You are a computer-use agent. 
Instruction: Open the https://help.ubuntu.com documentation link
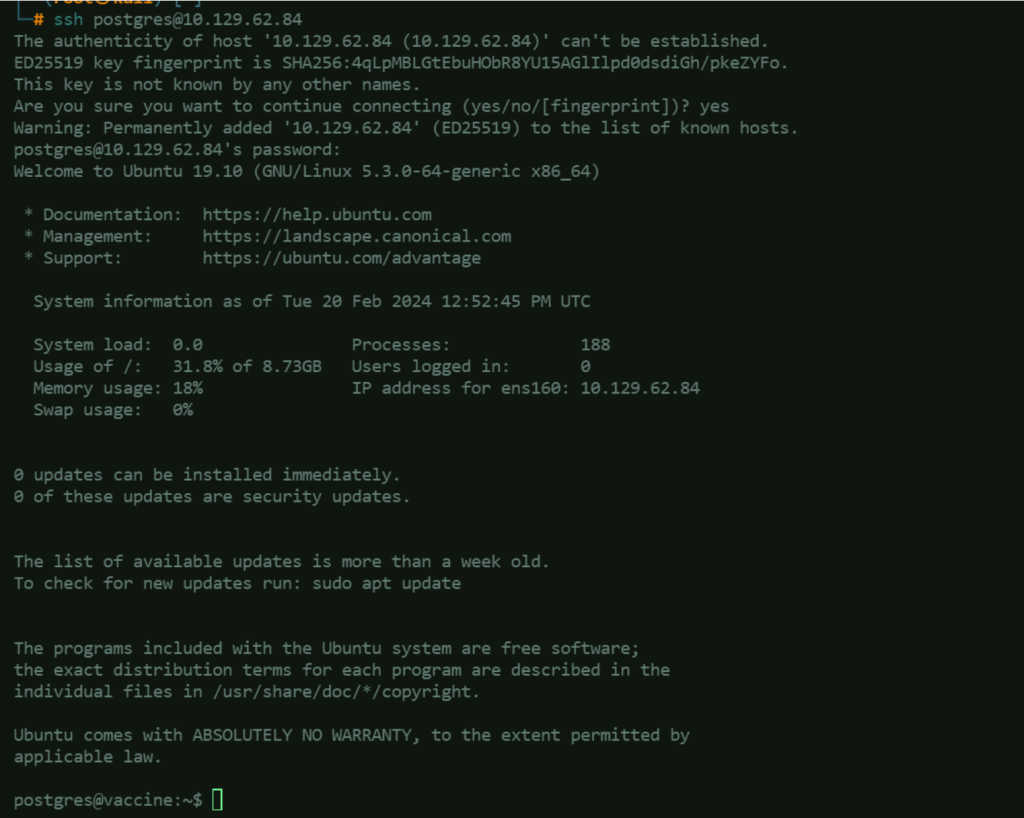pyautogui.click(x=317, y=214)
